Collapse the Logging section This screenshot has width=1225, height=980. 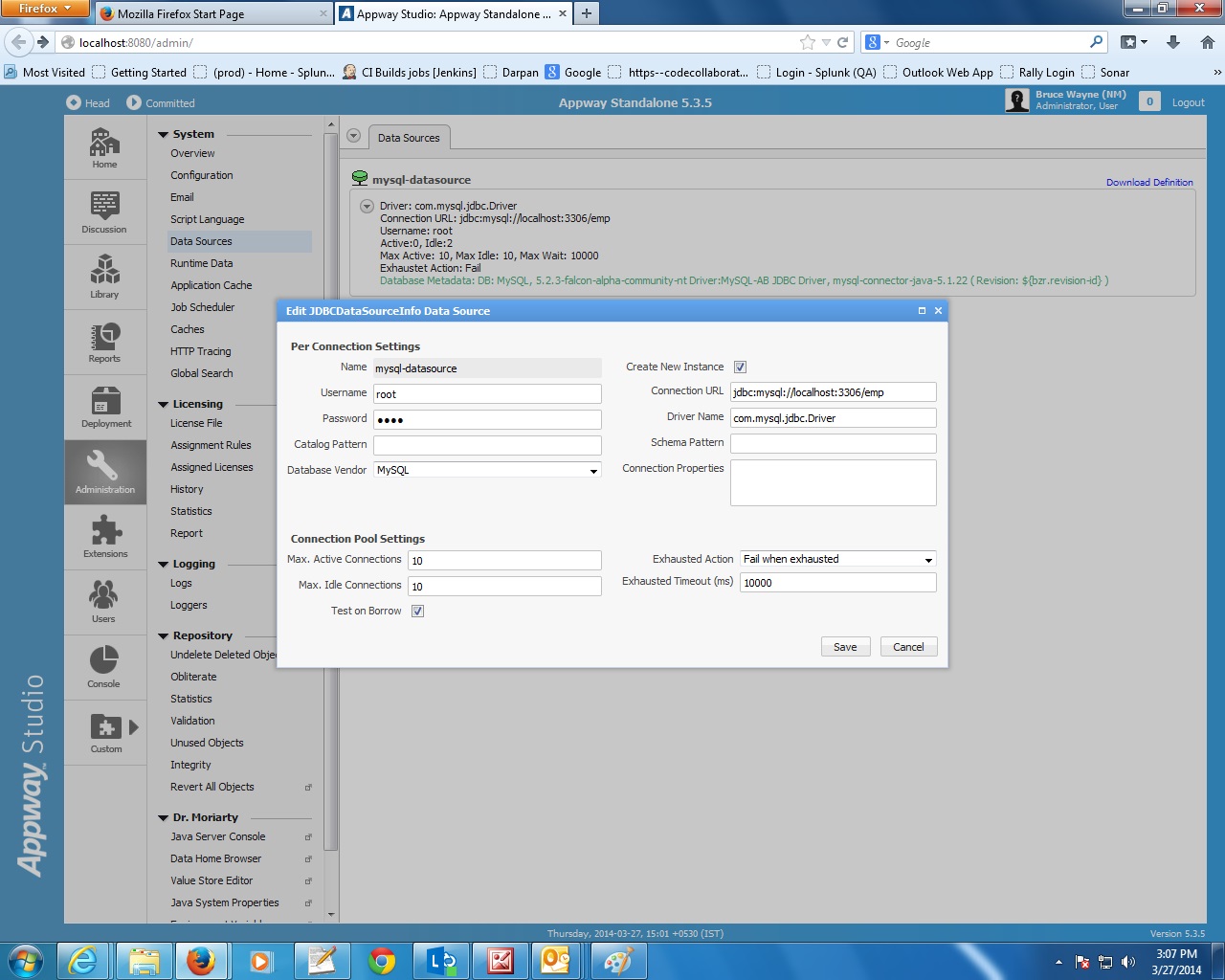click(164, 565)
